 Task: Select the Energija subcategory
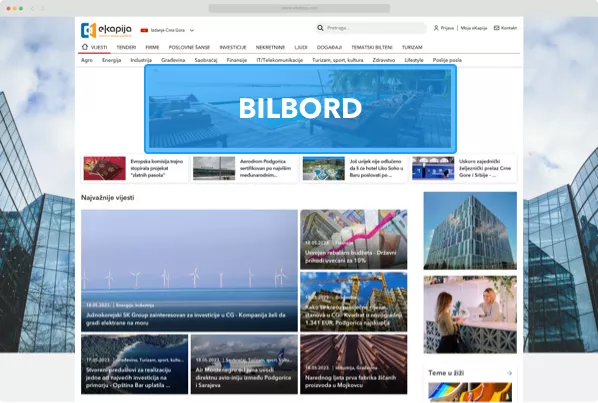click(111, 60)
